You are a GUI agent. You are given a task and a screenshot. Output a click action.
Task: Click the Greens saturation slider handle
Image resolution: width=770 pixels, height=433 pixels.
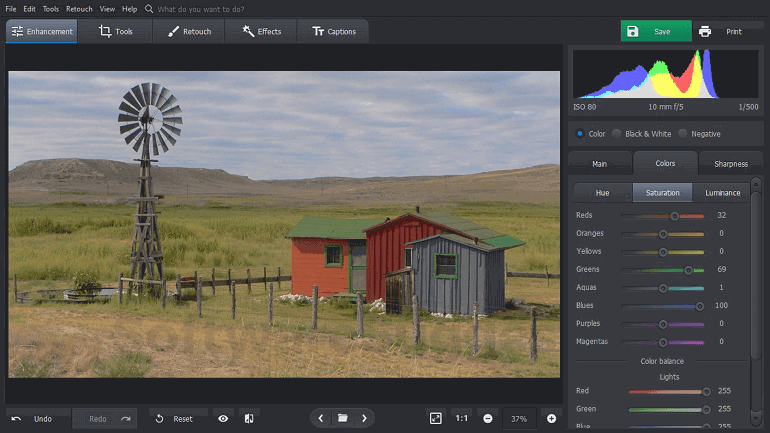pyautogui.click(x=688, y=270)
